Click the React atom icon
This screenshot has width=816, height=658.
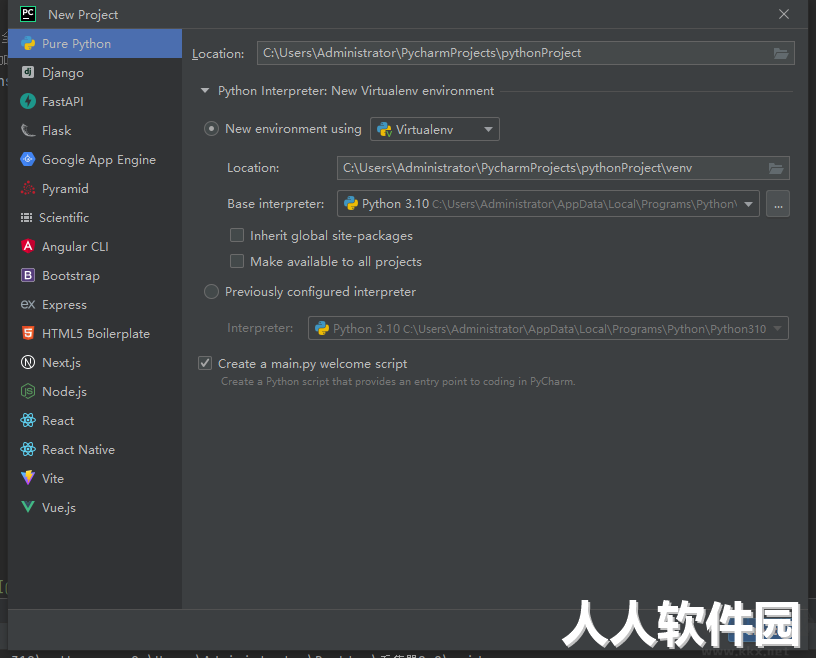point(28,421)
